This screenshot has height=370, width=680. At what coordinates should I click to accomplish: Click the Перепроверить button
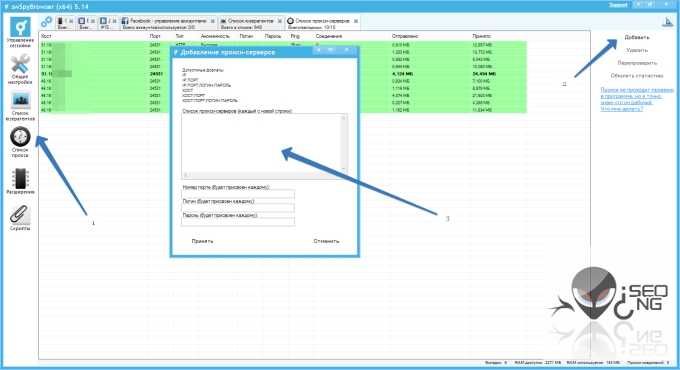[637, 63]
